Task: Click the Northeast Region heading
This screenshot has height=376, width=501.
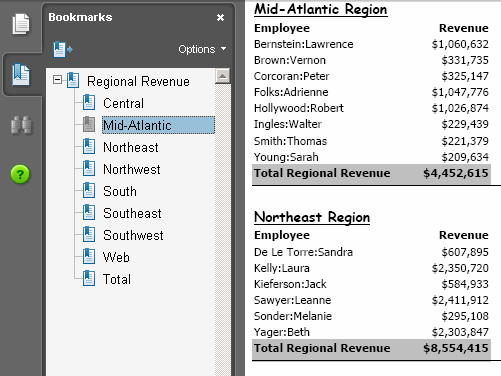Action: [x=312, y=217]
